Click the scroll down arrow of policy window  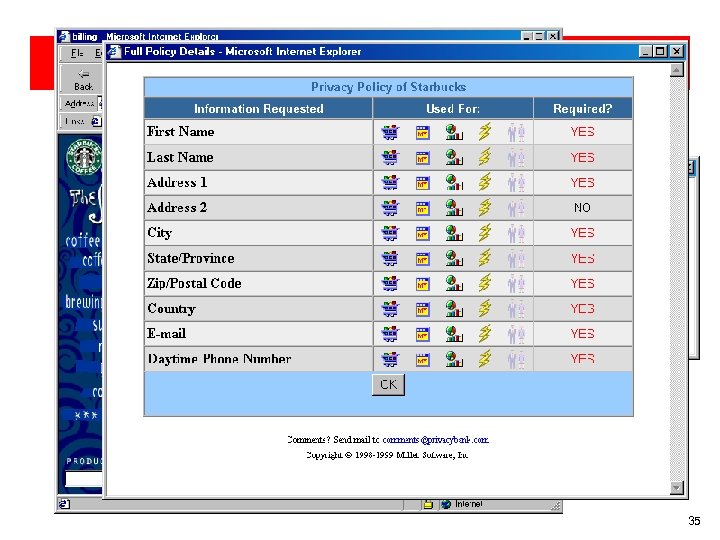click(x=676, y=487)
